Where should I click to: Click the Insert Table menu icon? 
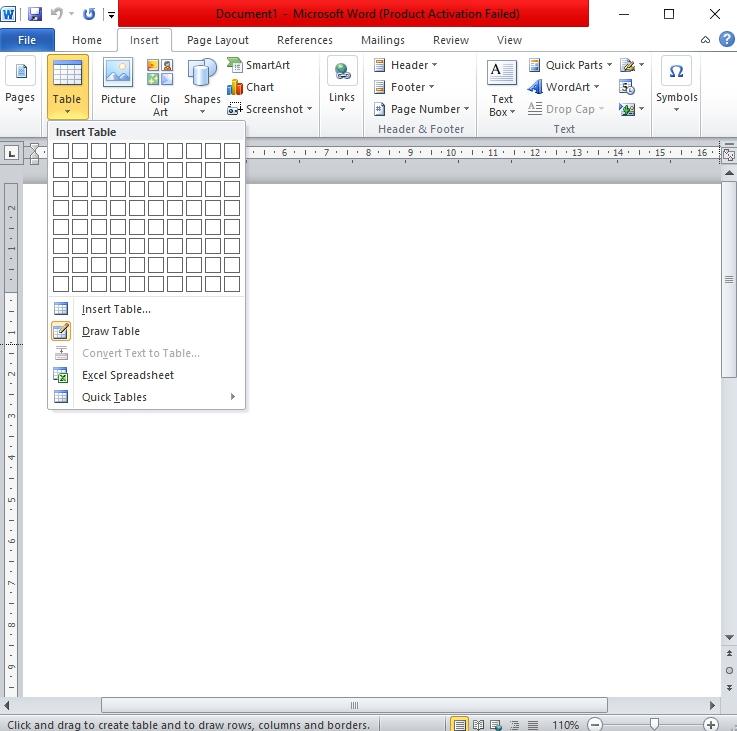(x=61, y=309)
